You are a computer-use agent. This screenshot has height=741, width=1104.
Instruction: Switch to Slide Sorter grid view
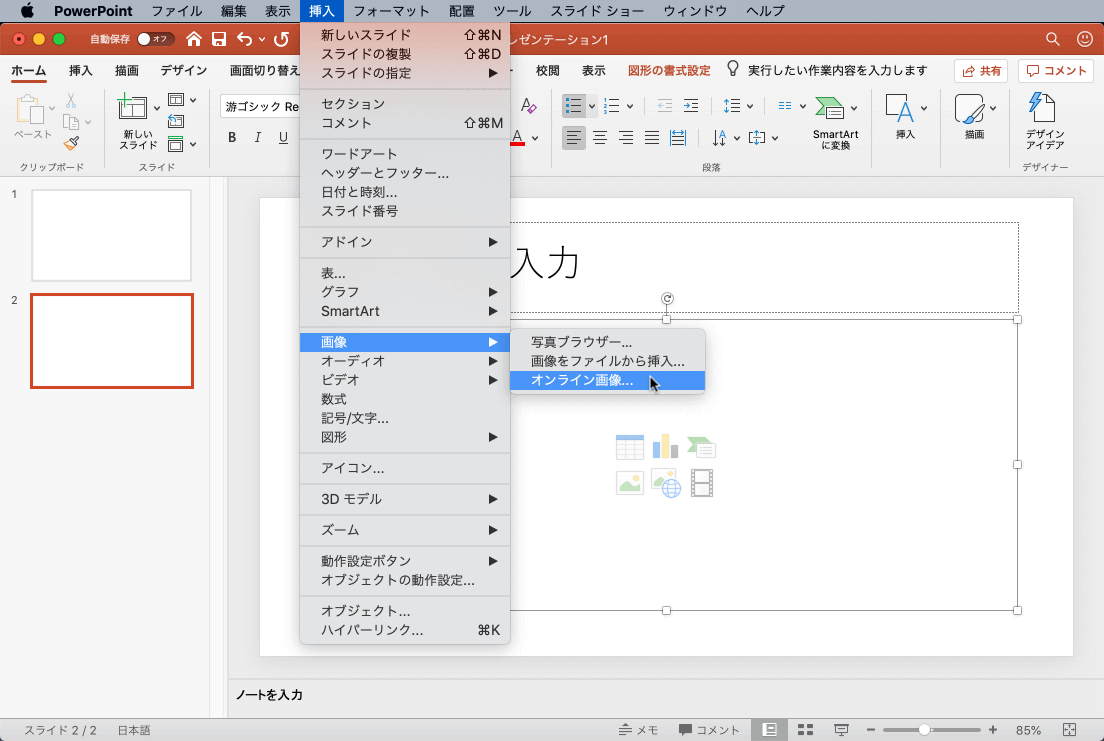coord(805,730)
